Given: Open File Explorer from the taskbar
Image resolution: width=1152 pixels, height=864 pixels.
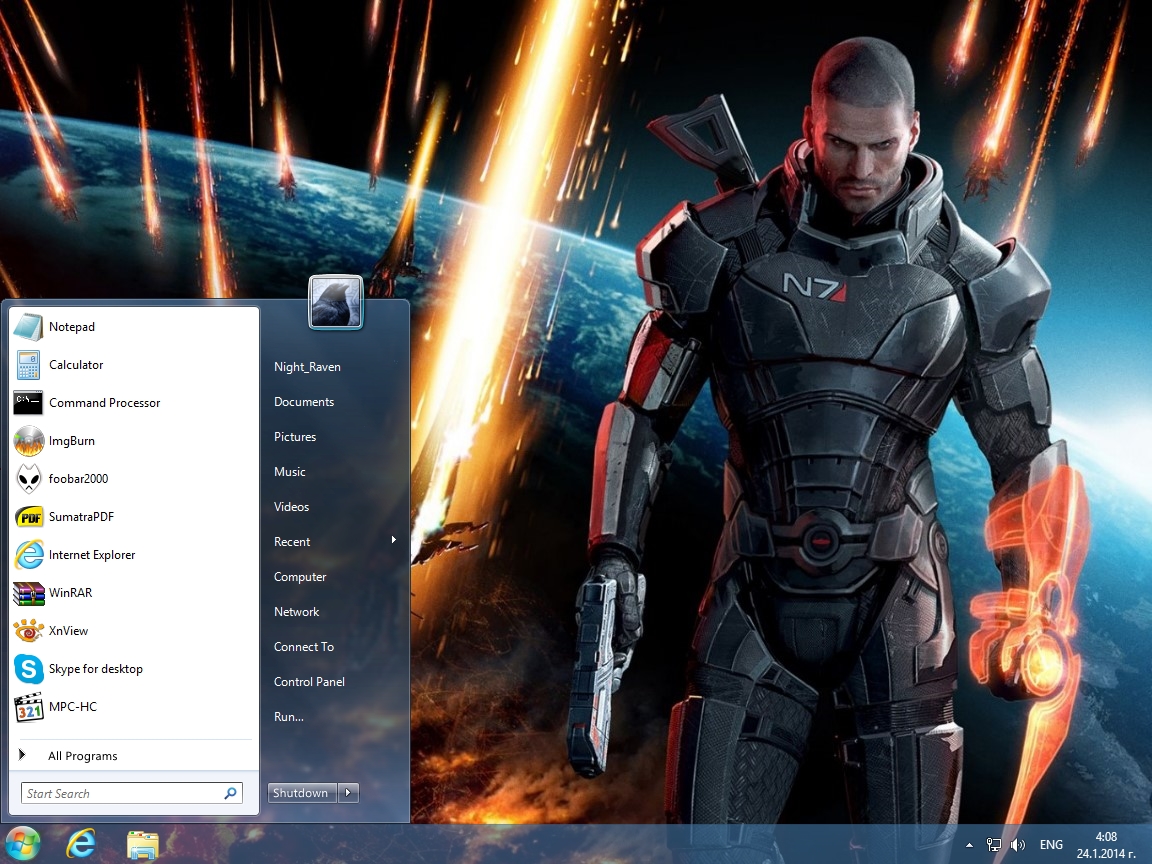Looking at the screenshot, I should (142, 845).
